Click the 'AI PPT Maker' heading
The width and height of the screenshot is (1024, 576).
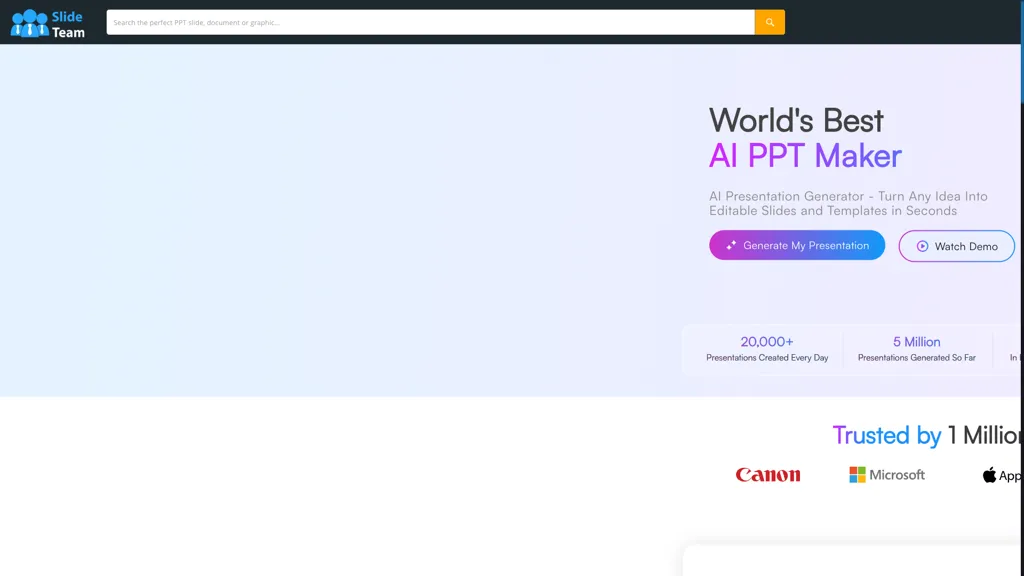coord(805,156)
